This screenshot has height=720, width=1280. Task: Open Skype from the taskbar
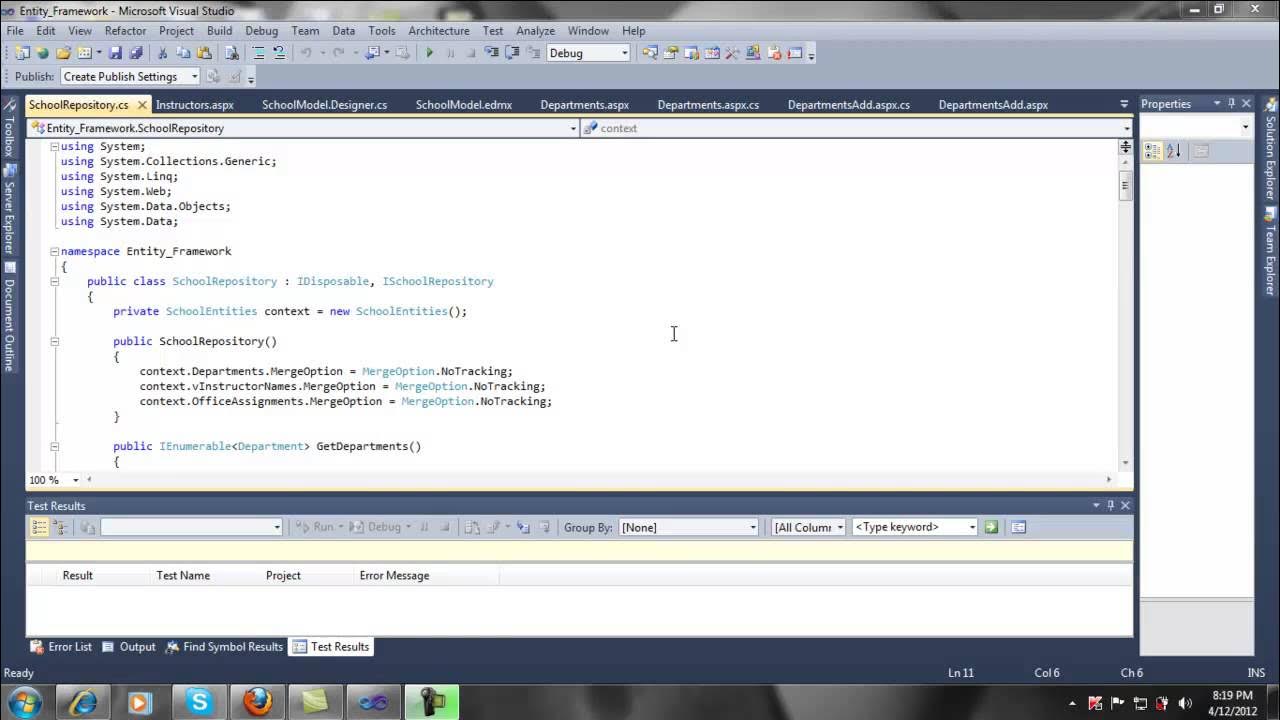[198, 701]
